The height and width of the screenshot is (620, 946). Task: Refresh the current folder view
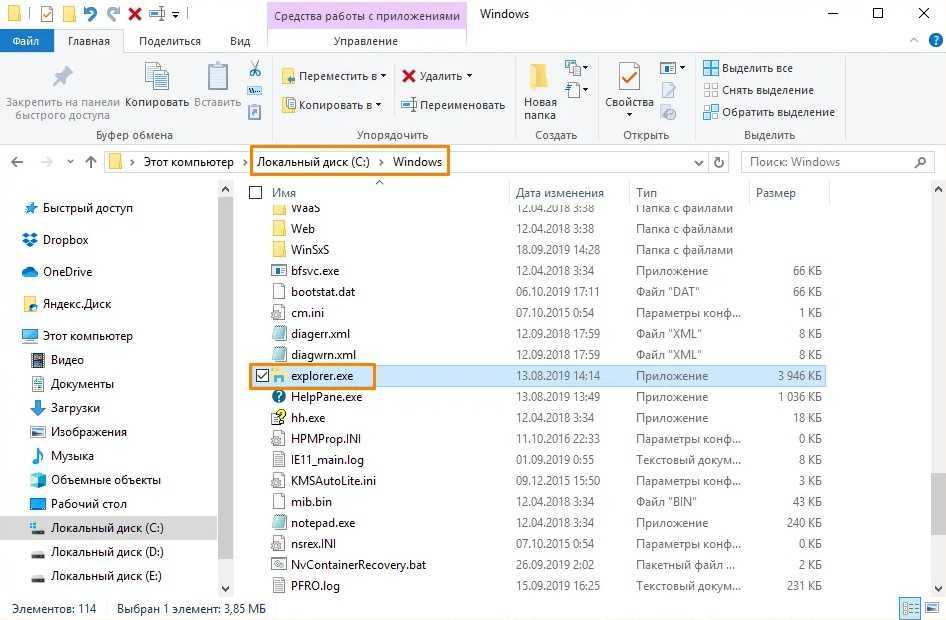(719, 162)
